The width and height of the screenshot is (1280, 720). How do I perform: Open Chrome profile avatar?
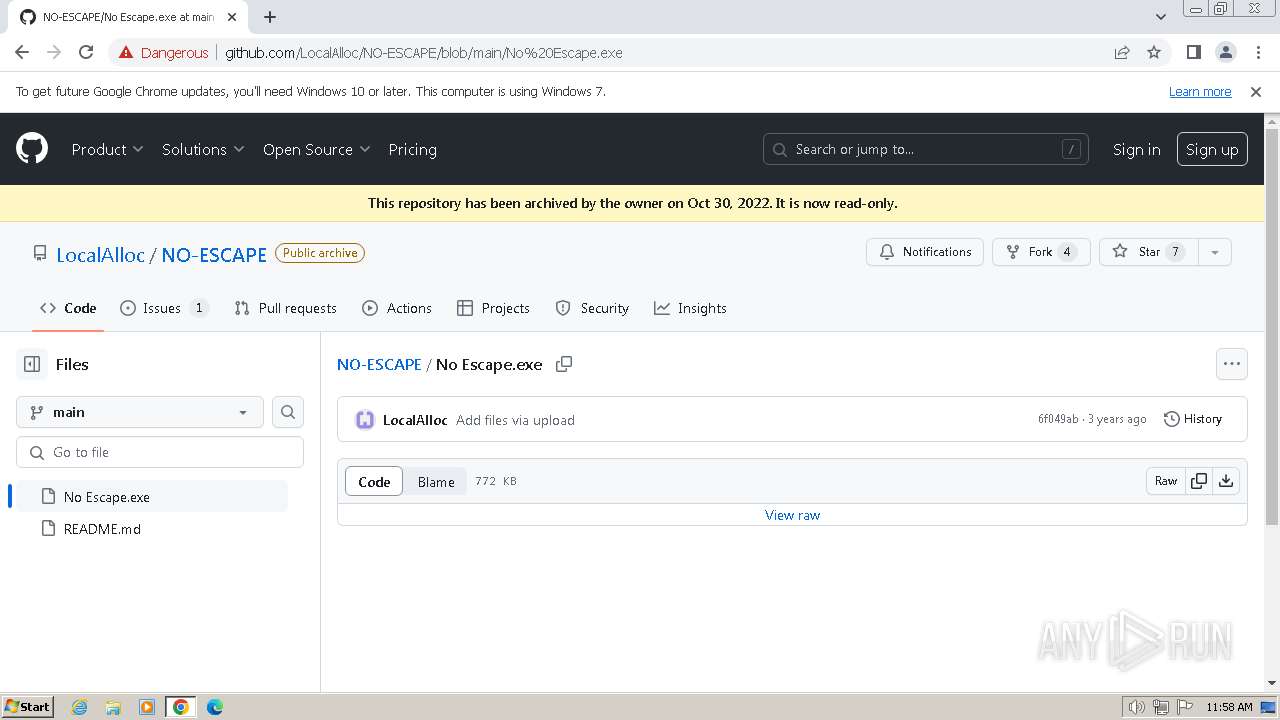1225,53
